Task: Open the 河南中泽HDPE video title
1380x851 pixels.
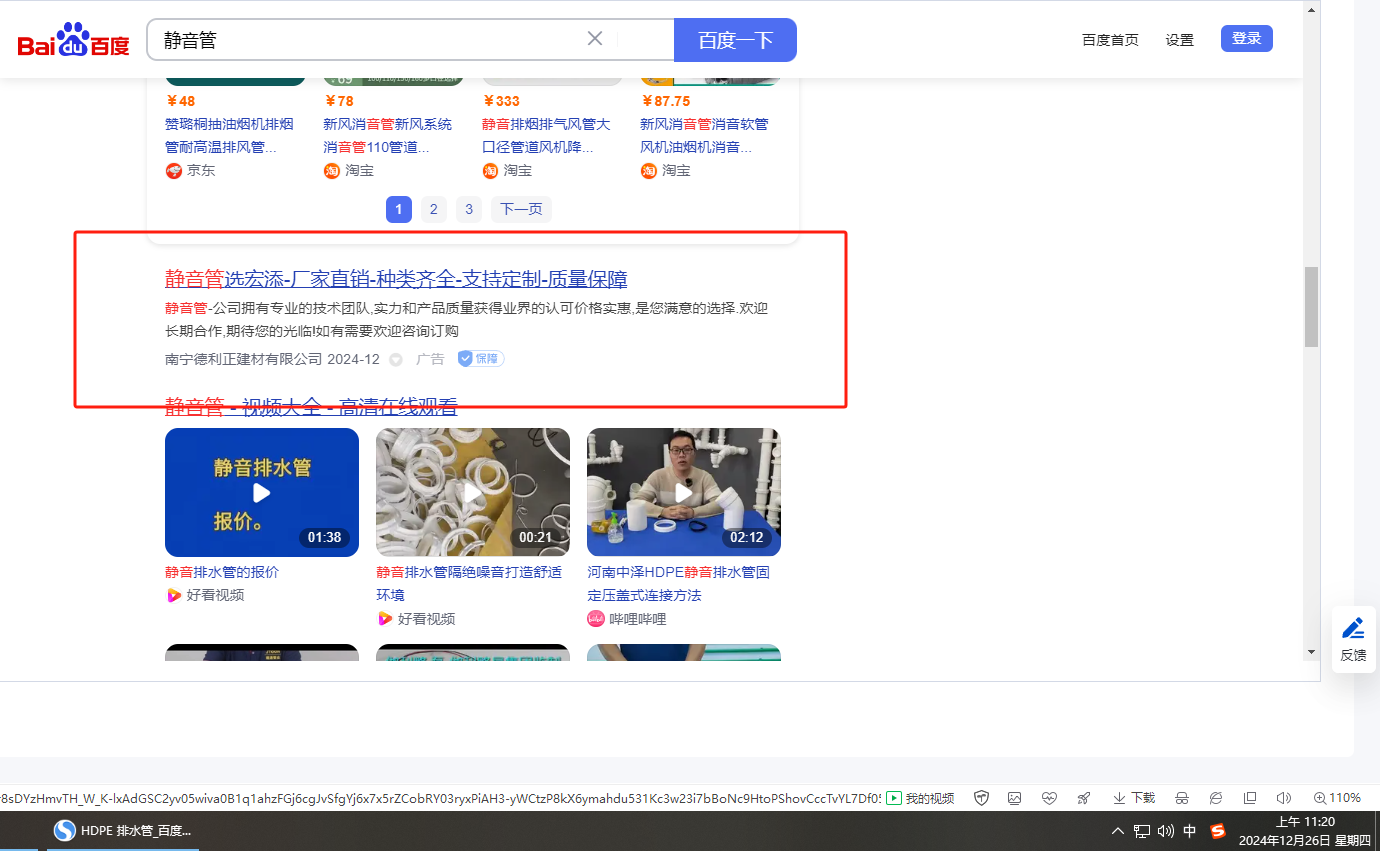Action: point(678,584)
